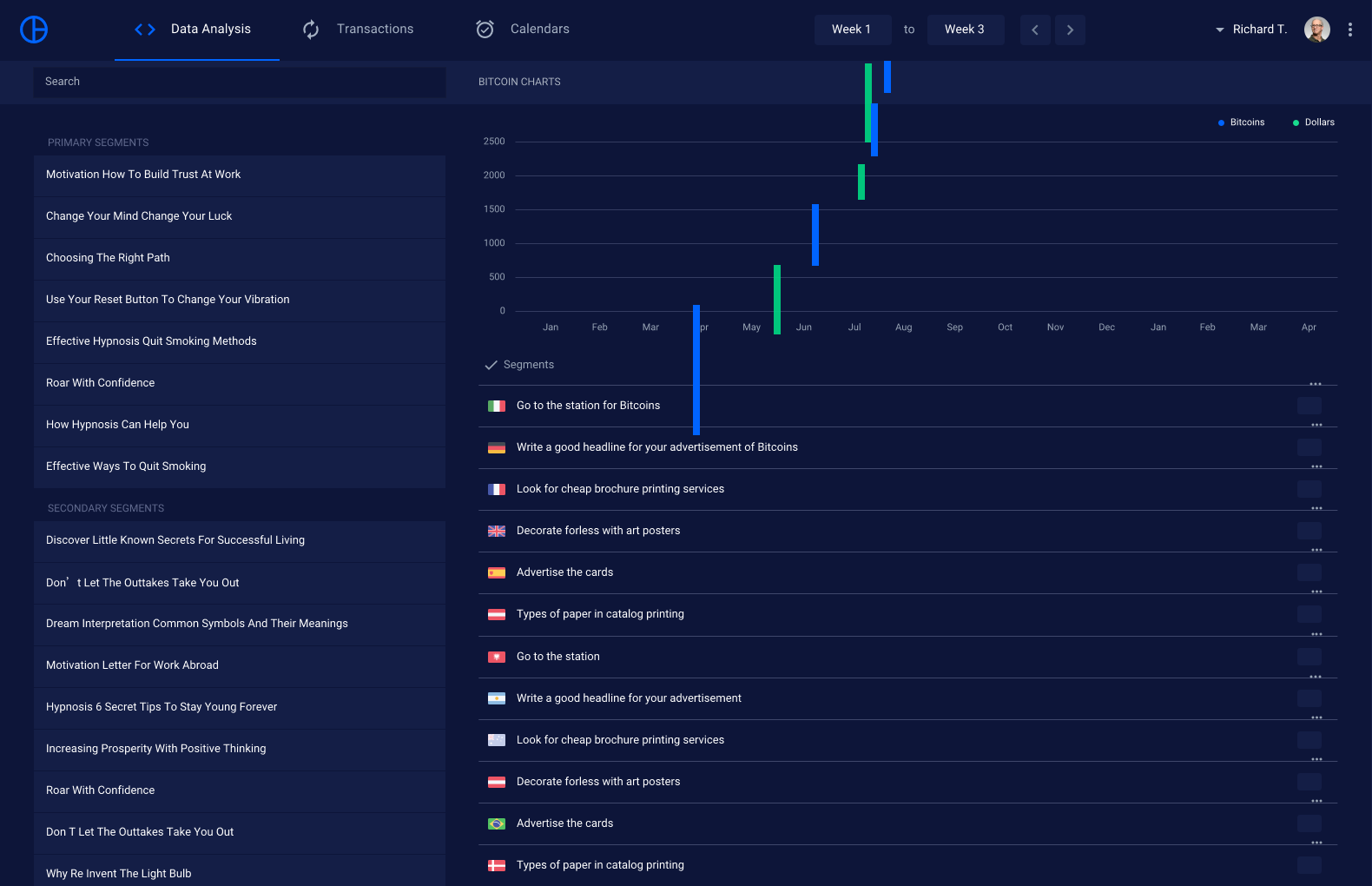Click the Types of paper row with Danish flag
The height and width of the screenshot is (886, 1372).
pos(907,865)
